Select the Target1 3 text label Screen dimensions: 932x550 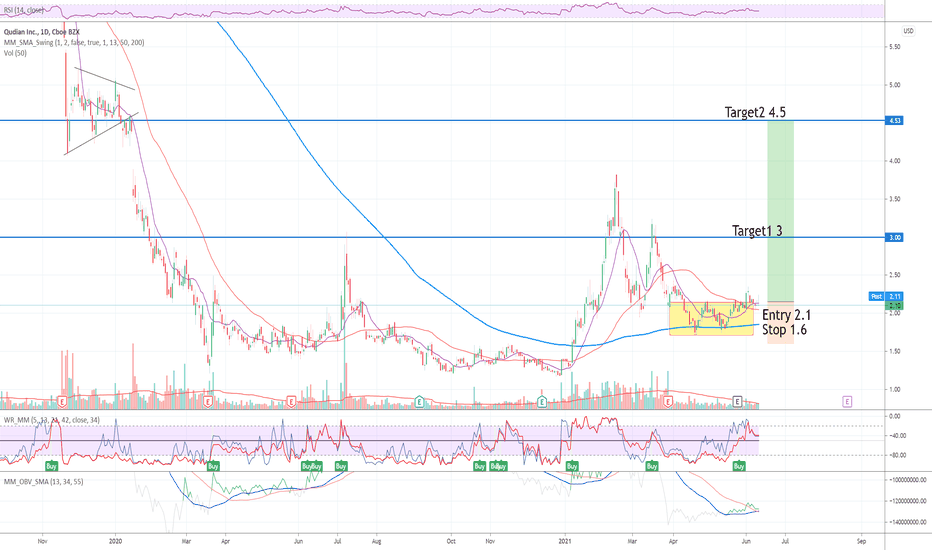[x=757, y=230]
